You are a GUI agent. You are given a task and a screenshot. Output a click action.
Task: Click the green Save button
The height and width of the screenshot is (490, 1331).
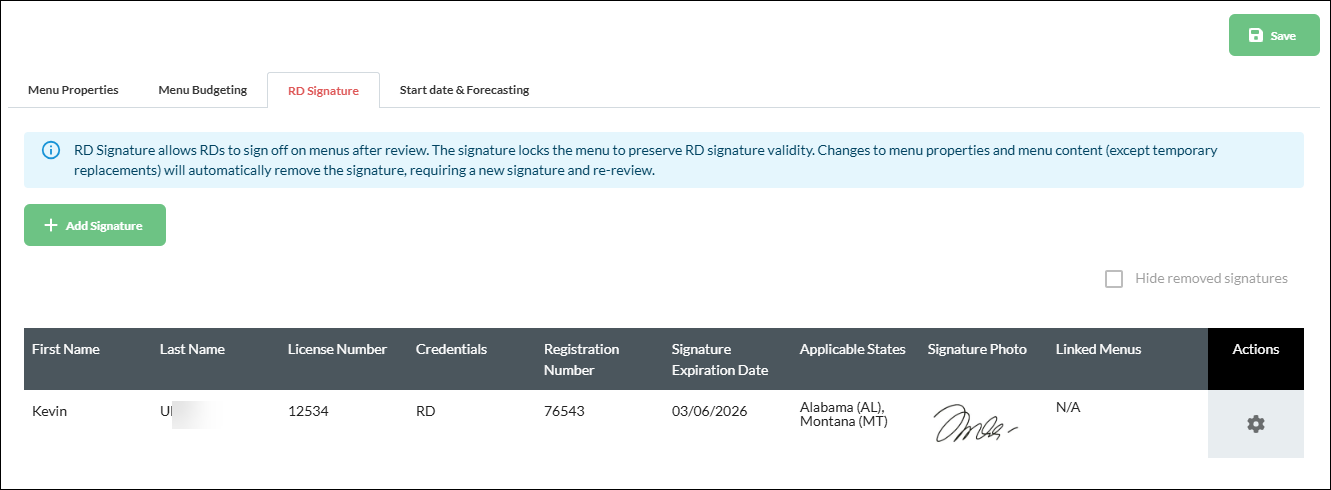1274,36
